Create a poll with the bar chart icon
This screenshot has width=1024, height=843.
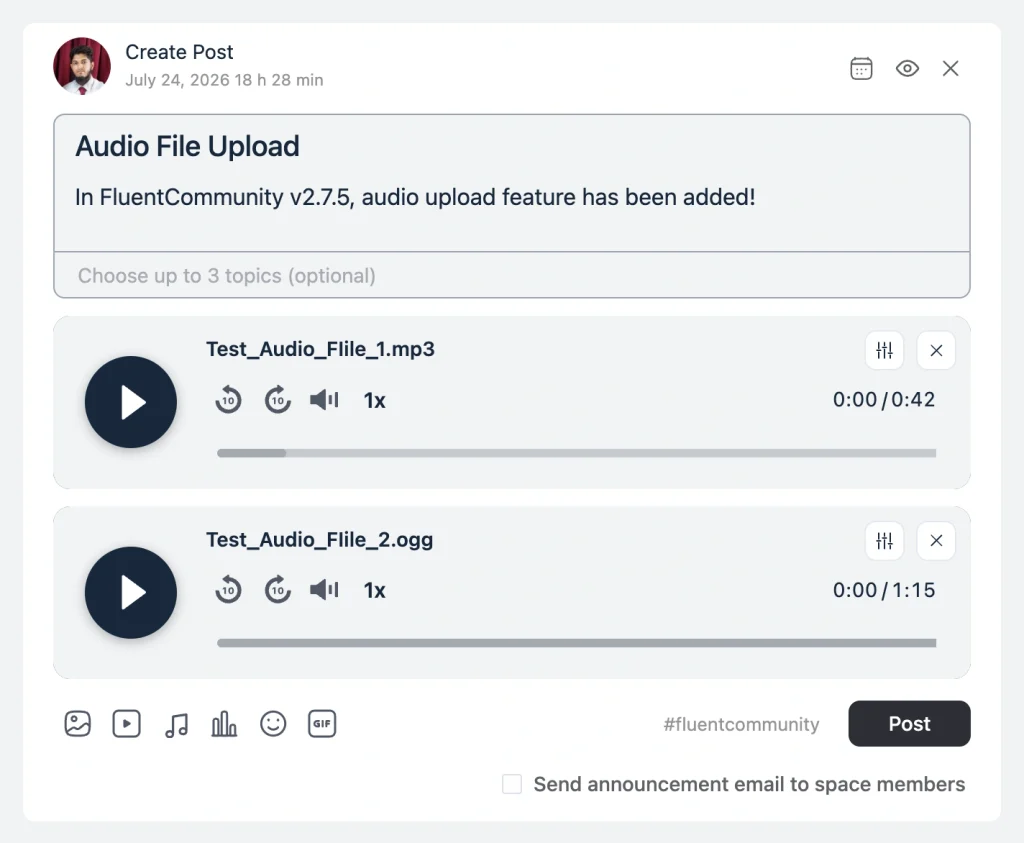coord(224,724)
